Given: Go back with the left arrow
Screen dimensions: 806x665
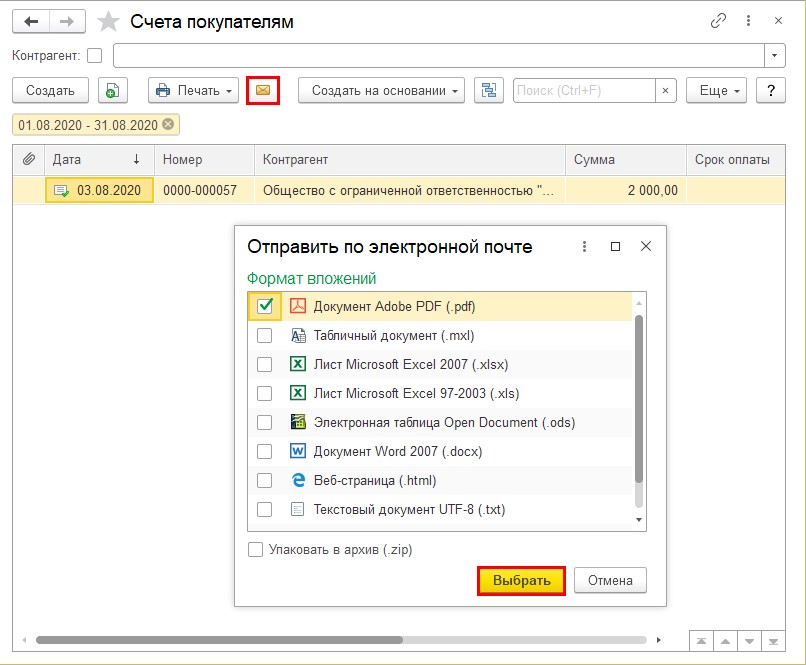Looking at the screenshot, I should point(30,21).
